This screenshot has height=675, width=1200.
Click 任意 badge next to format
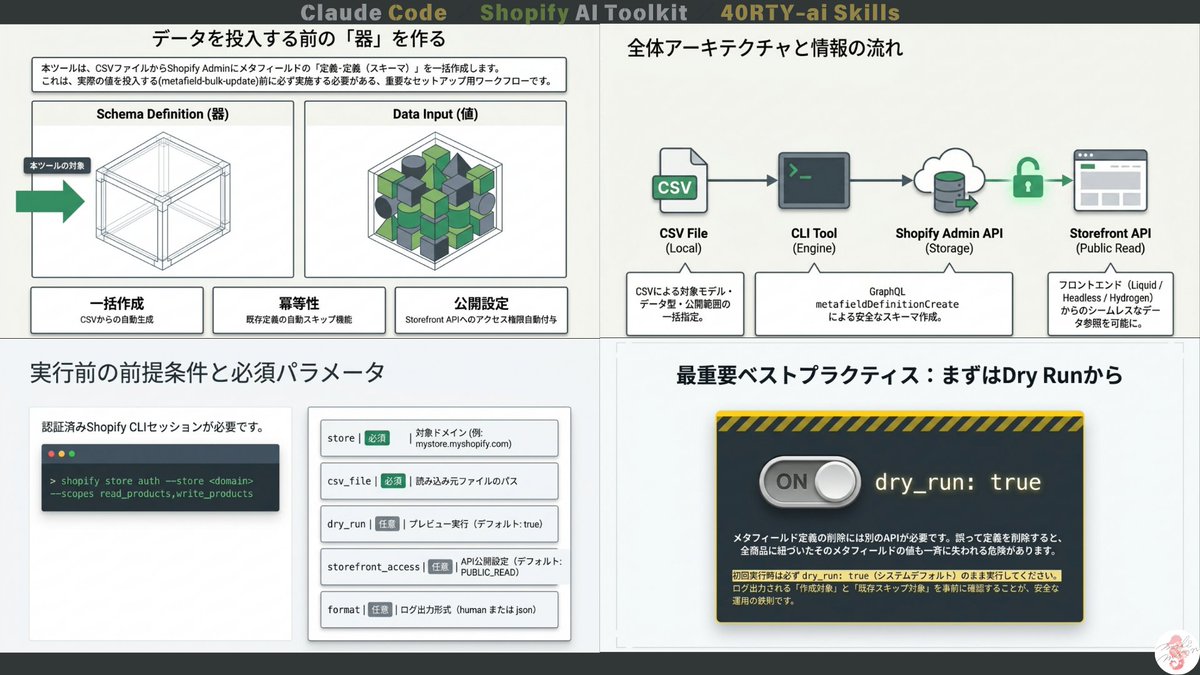[x=380, y=609]
